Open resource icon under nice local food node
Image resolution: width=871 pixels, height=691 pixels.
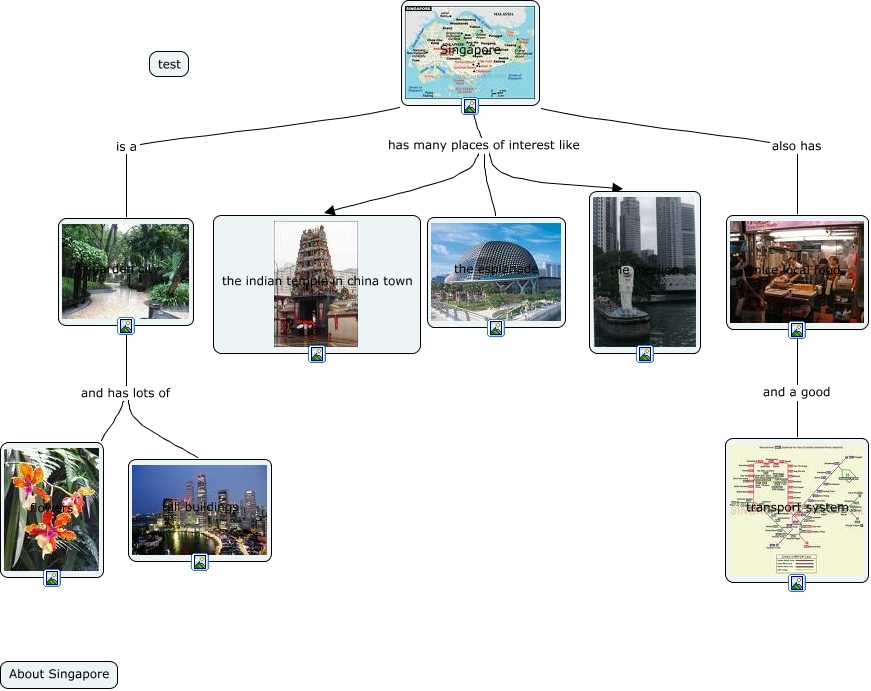[x=797, y=330]
